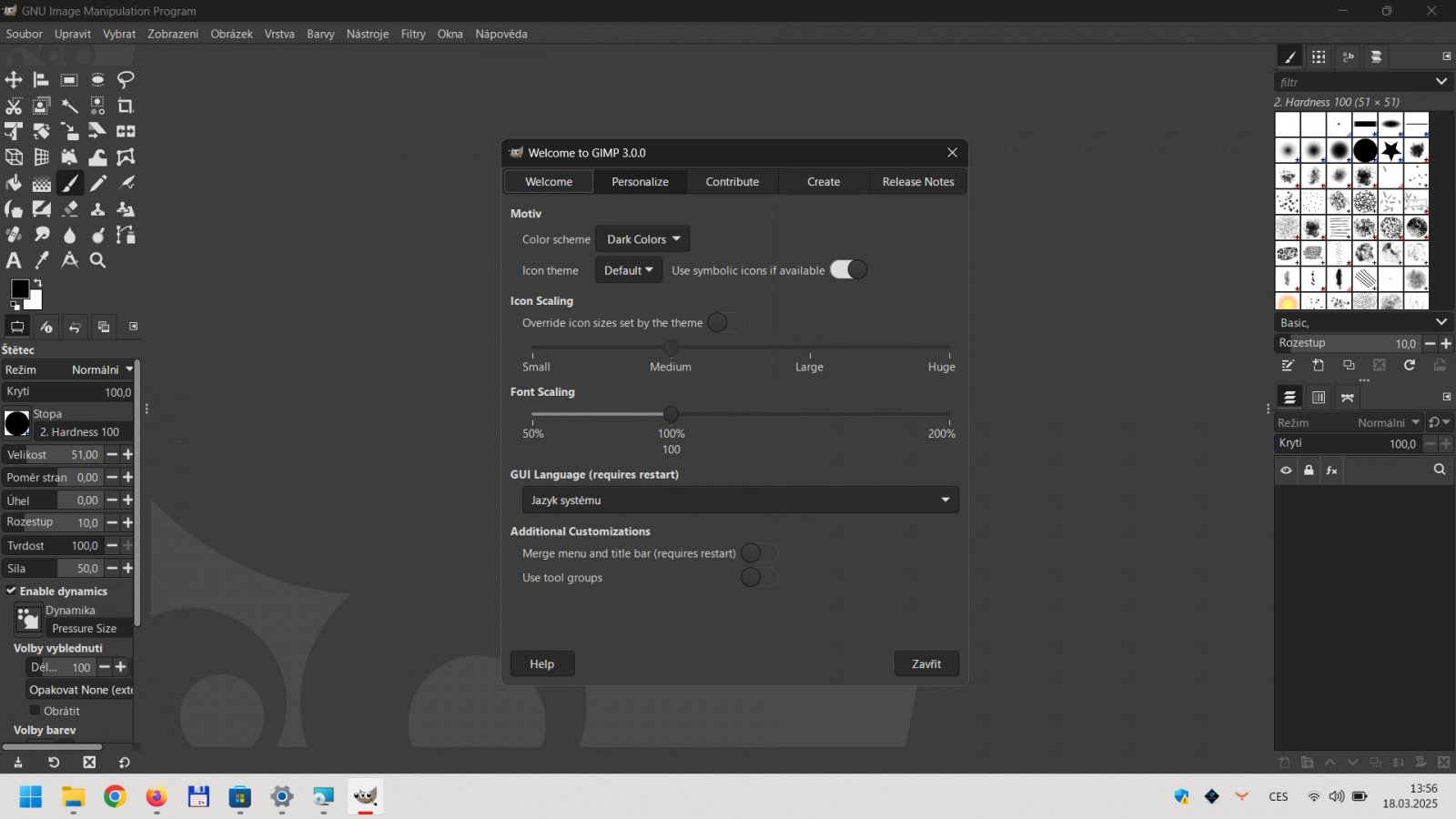Check the 'Obrátit' checkbox

(35, 711)
